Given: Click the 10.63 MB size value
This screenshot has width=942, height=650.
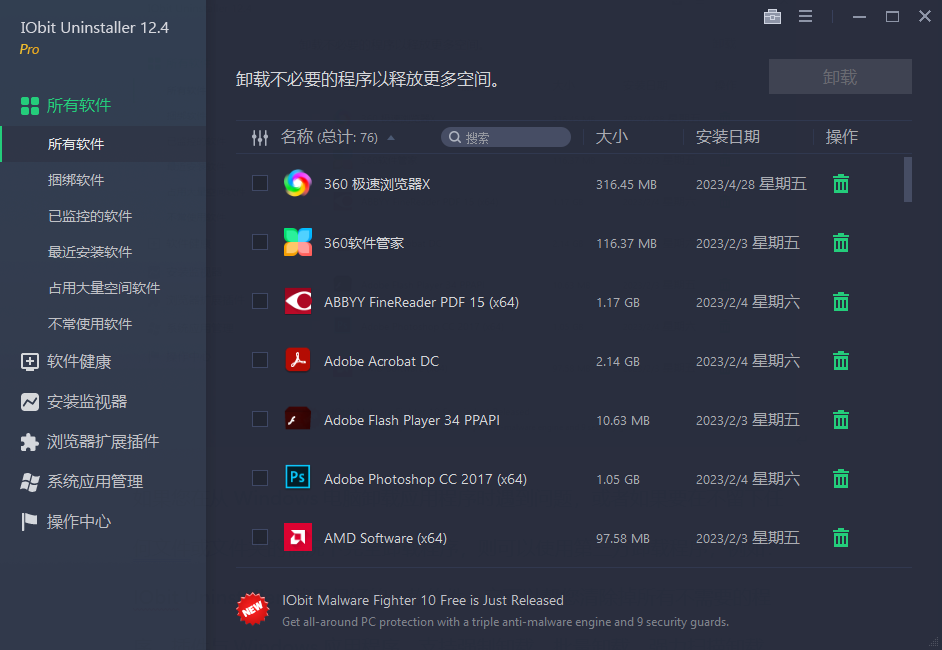Looking at the screenshot, I should [x=623, y=421].
